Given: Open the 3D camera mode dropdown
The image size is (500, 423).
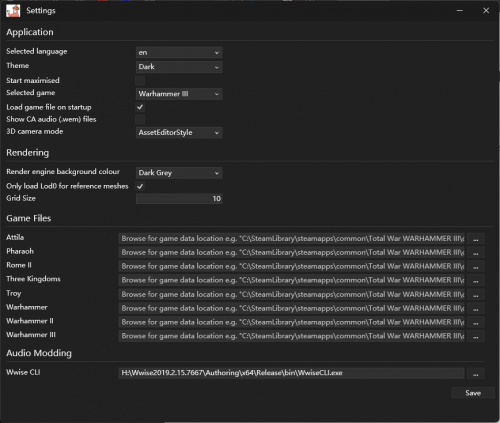Looking at the screenshot, I should coord(179,133).
